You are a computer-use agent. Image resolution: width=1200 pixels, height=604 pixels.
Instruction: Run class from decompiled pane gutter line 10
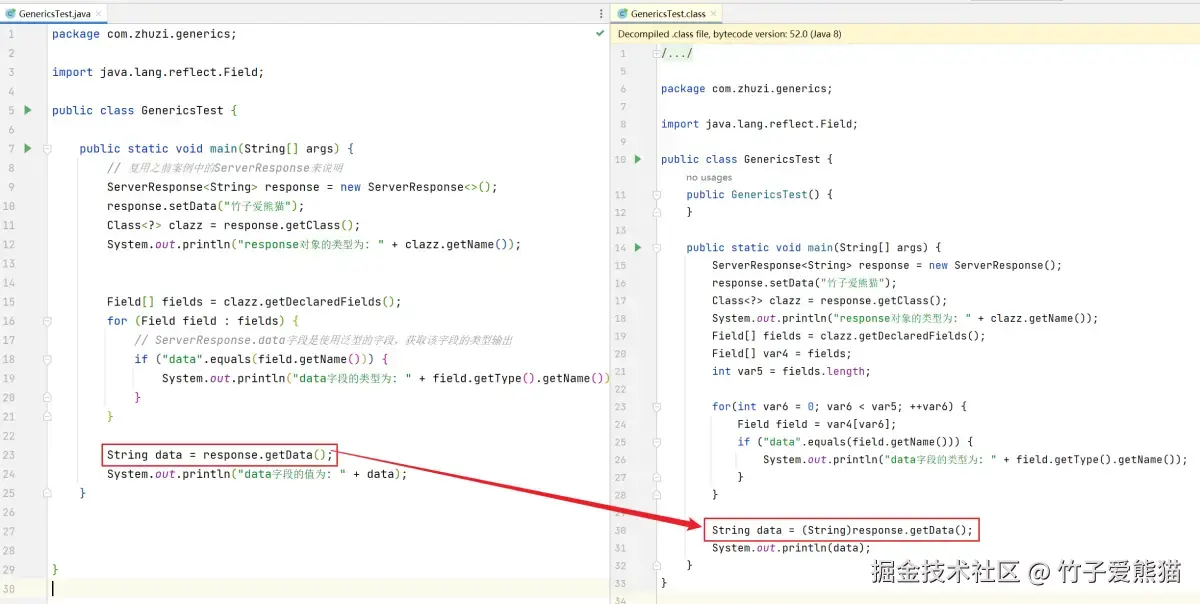coord(637,159)
